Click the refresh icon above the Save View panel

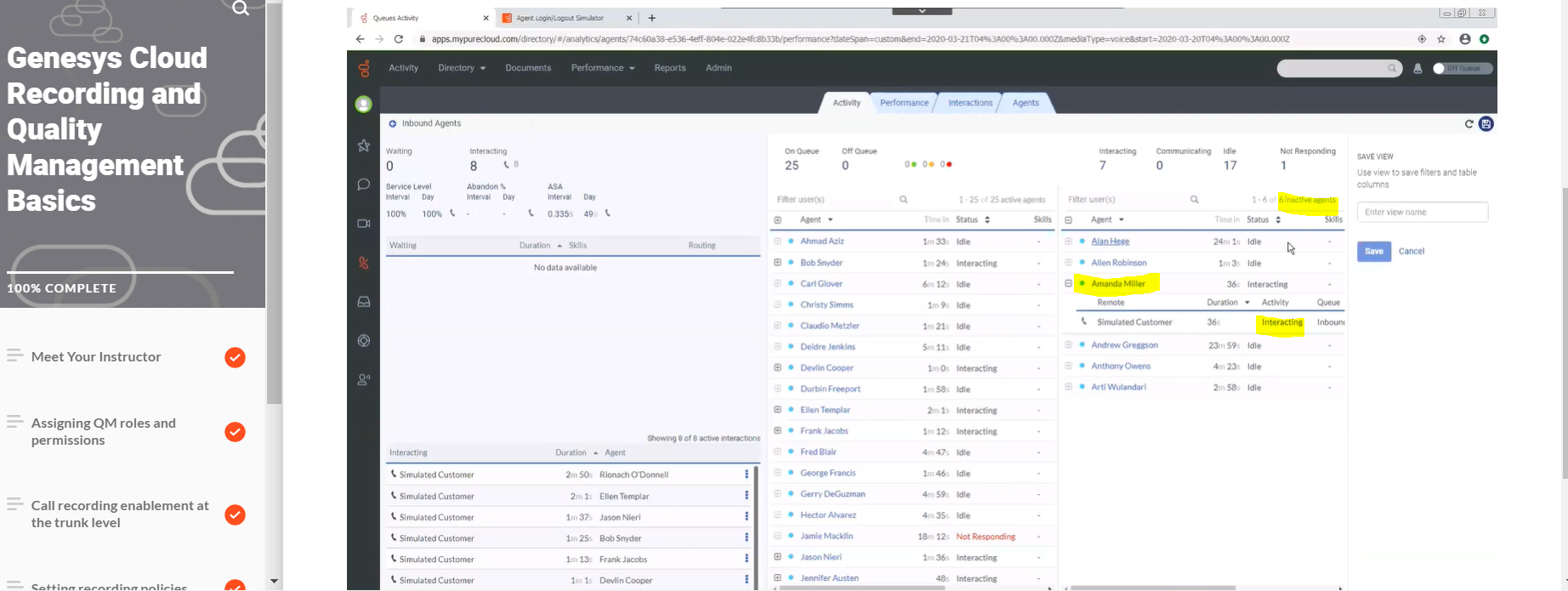coord(1469,124)
